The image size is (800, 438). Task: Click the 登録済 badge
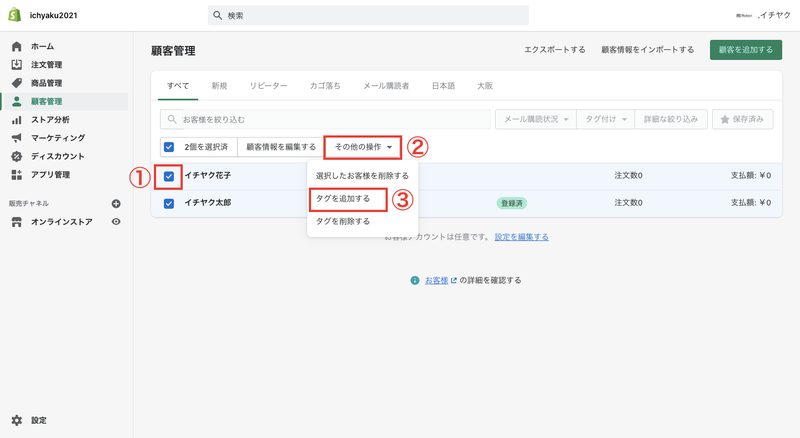512,203
